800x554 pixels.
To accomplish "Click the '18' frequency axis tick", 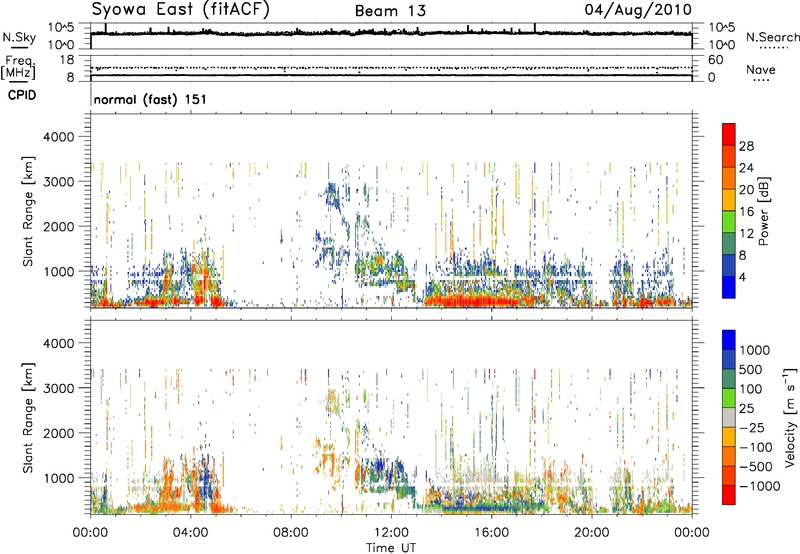I will pyautogui.click(x=67, y=60).
